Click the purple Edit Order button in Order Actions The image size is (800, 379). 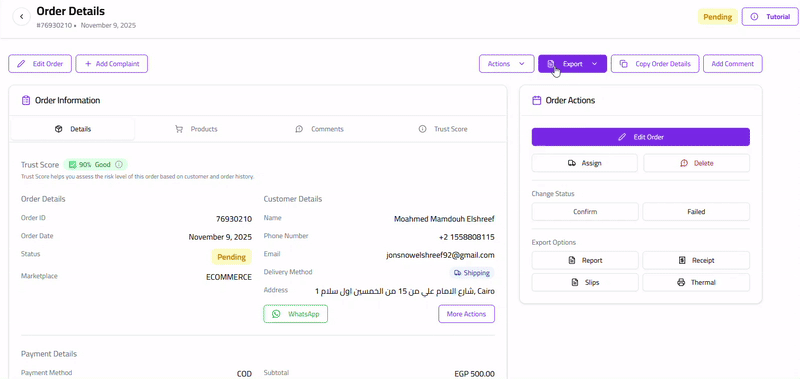click(640, 137)
